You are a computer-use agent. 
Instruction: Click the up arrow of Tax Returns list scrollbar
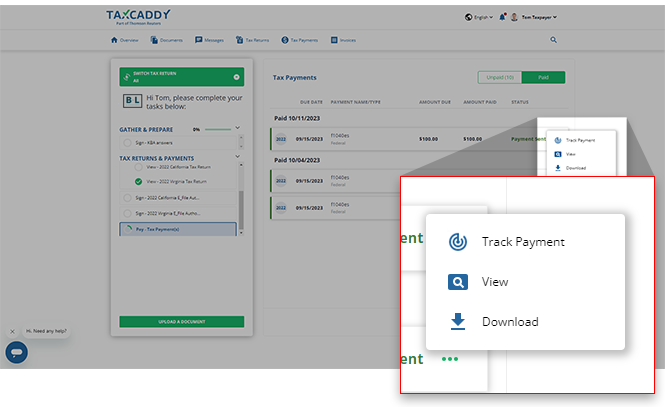241,164
